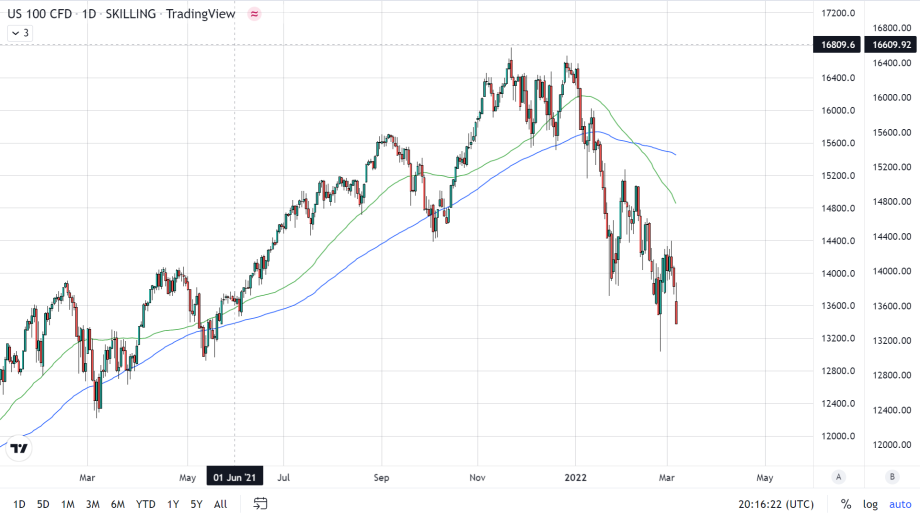Choose the 1M time range
The image size is (920, 518).
pos(67,504)
